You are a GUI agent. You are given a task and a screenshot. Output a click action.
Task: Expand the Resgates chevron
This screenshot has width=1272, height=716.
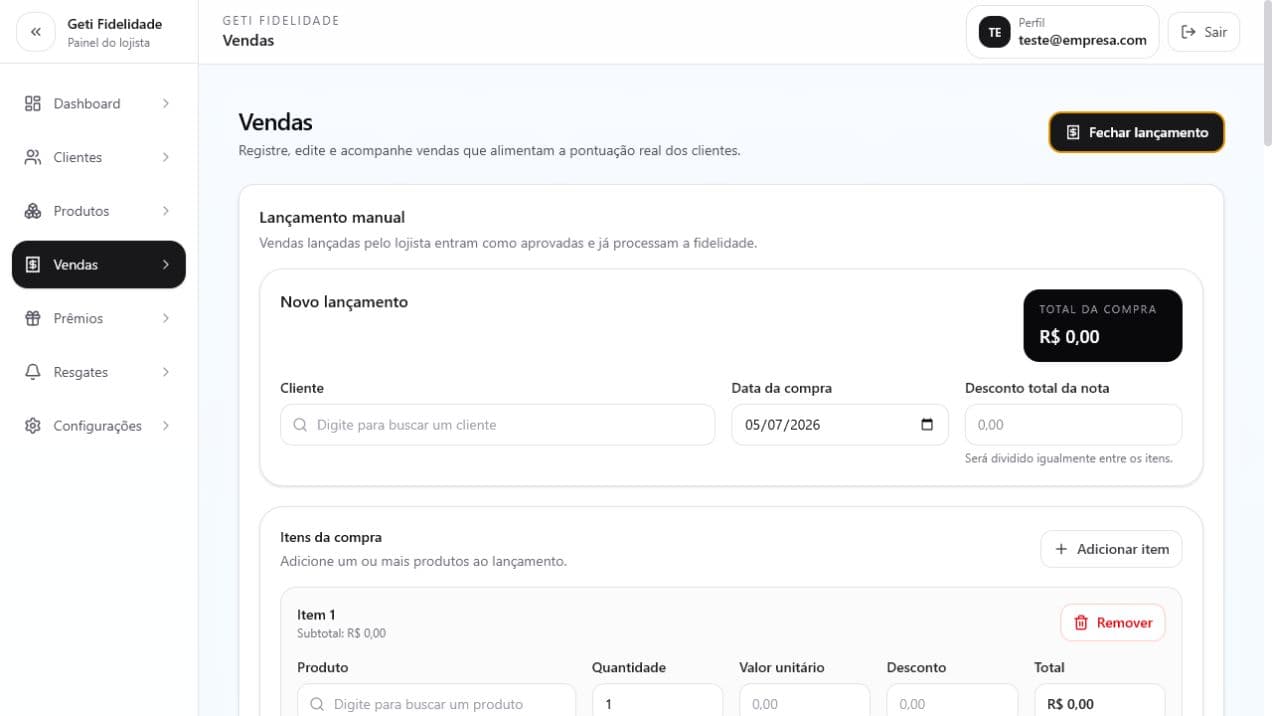pos(165,372)
